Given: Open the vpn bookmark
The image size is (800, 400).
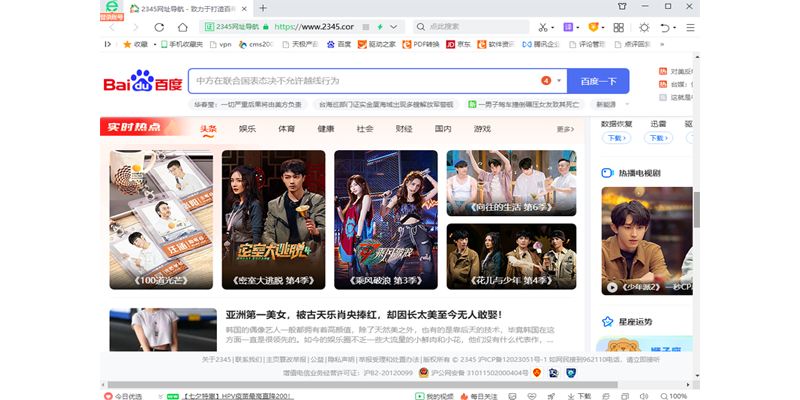Looking at the screenshot, I should (x=221, y=44).
